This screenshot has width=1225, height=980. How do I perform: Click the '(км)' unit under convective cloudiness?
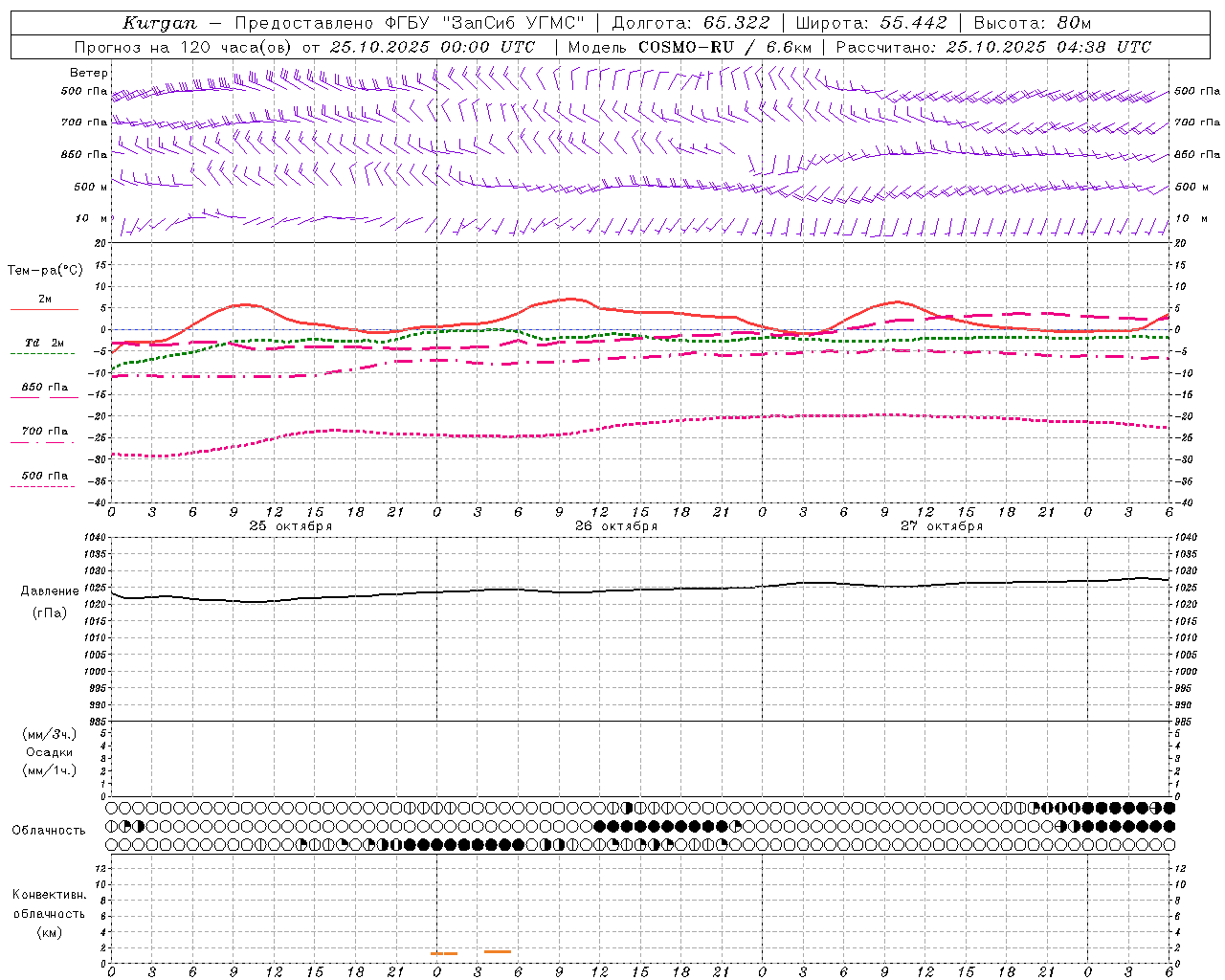tap(49, 932)
